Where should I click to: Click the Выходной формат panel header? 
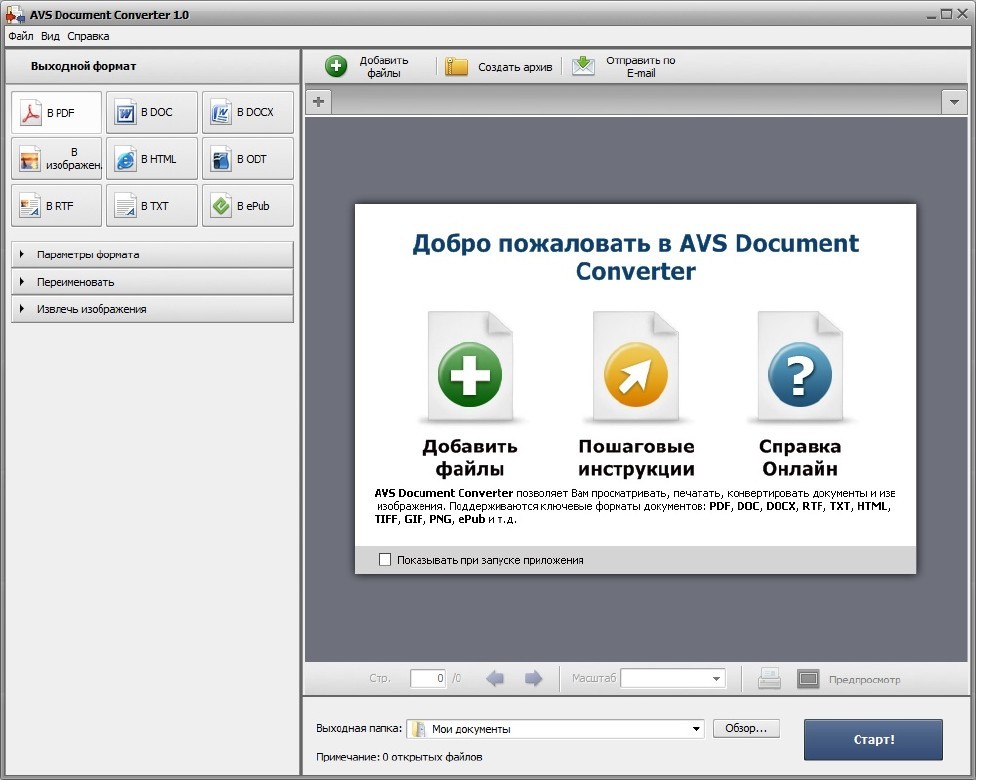pos(84,66)
